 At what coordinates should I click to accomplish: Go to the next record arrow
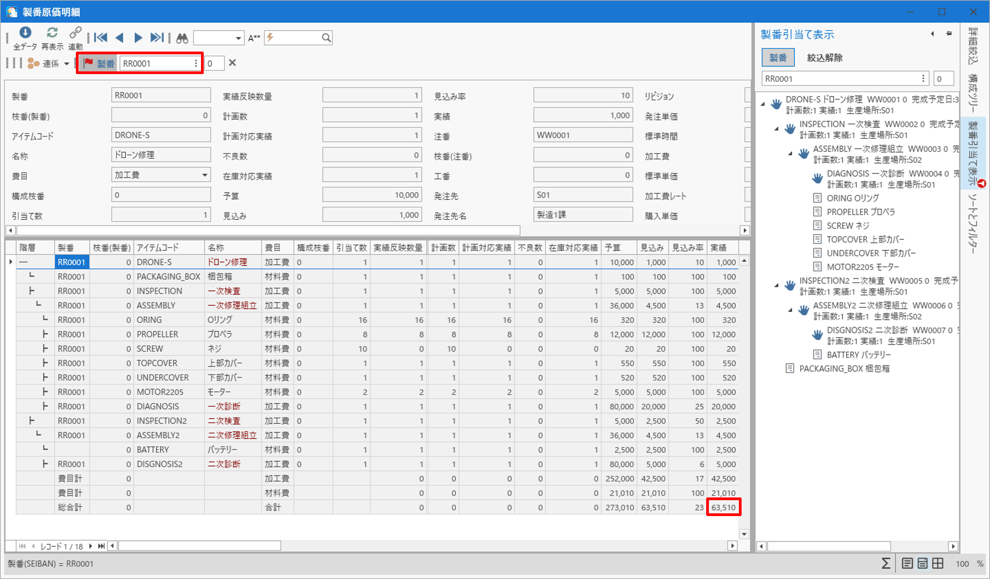point(138,38)
